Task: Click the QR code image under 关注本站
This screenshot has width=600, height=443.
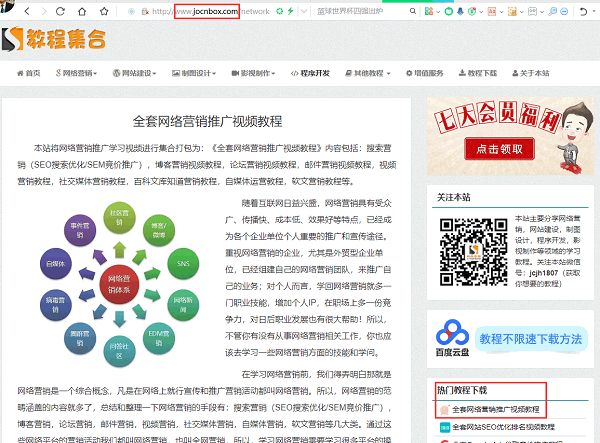Action: [474, 252]
